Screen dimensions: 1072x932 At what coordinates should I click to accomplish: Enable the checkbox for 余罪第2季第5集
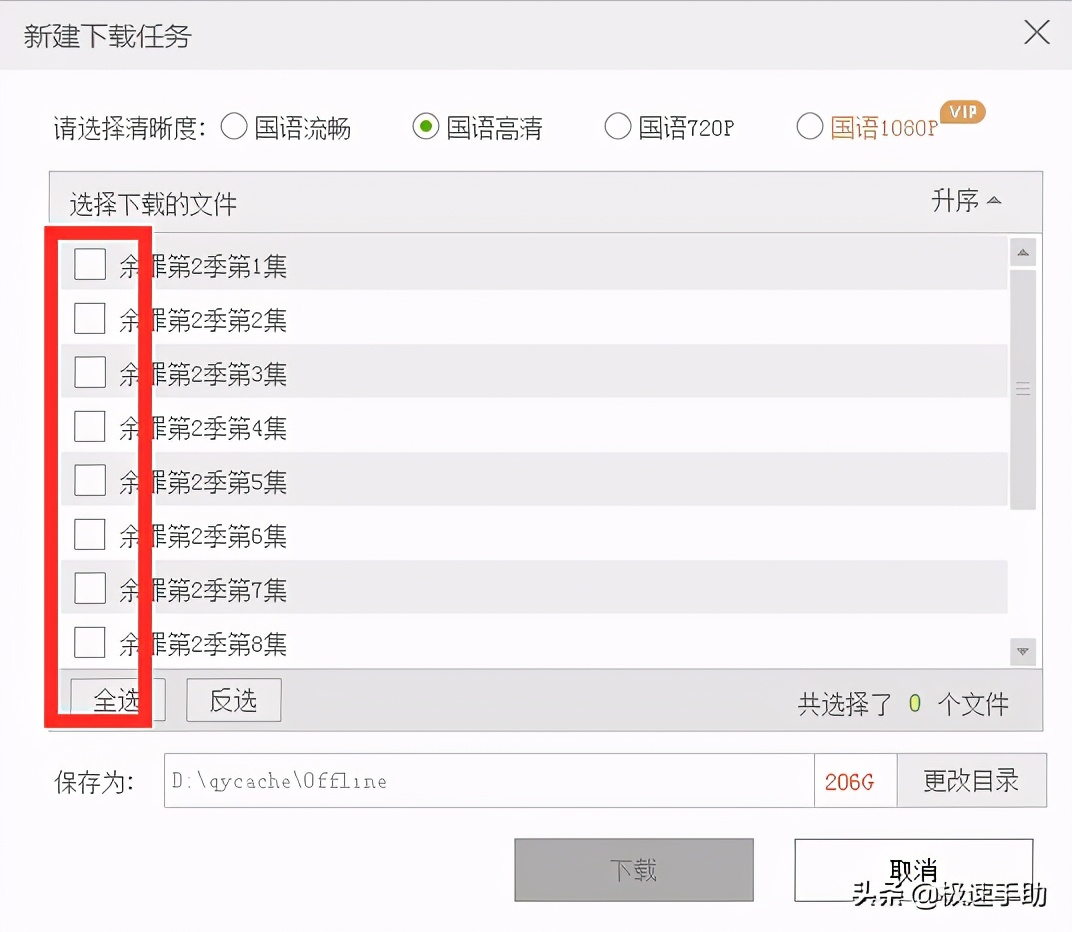pyautogui.click(x=89, y=480)
